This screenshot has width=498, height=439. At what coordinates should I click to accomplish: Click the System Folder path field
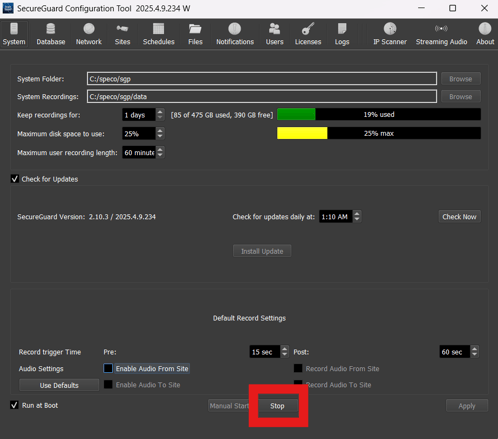[262, 79]
